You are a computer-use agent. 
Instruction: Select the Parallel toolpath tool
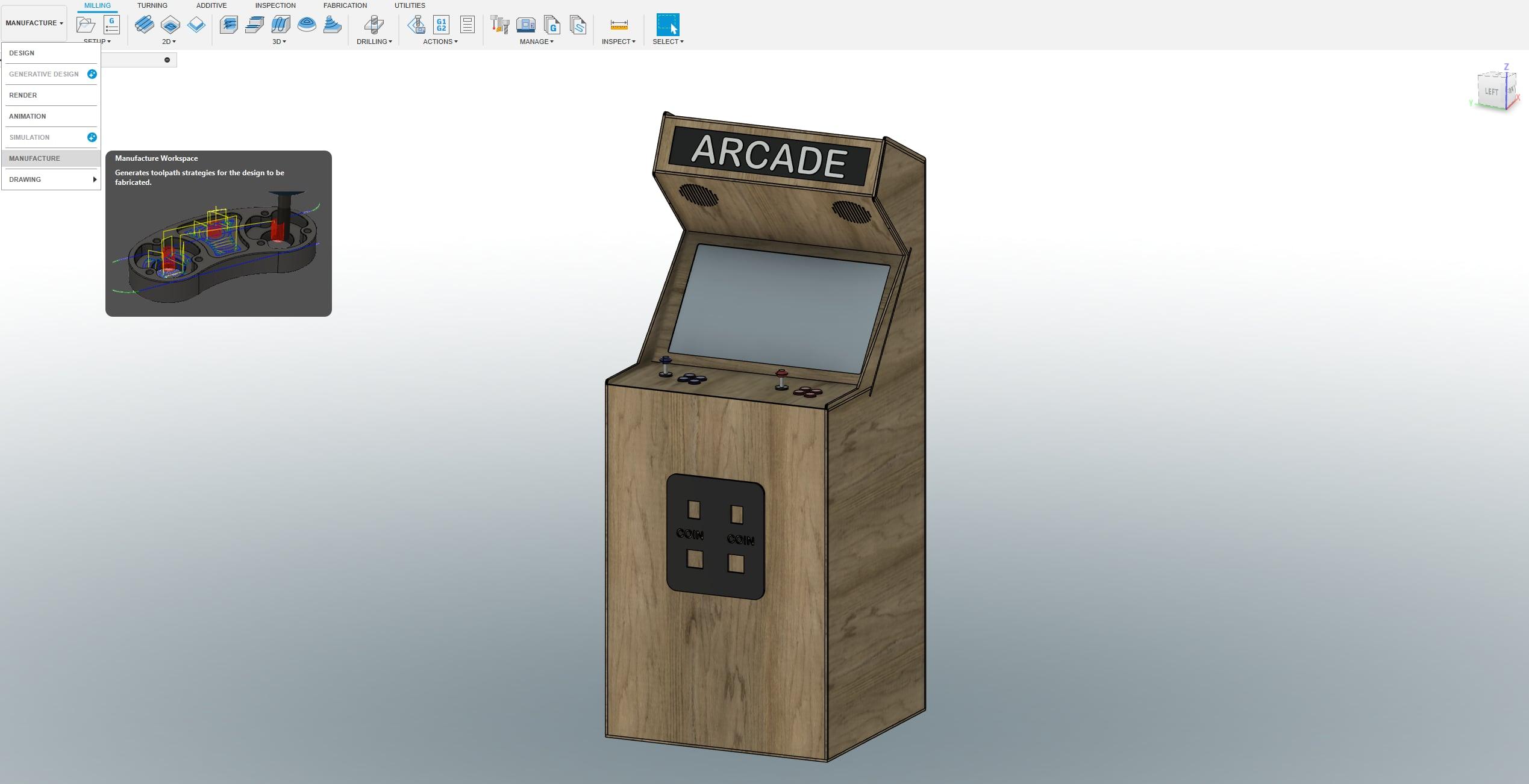(281, 25)
